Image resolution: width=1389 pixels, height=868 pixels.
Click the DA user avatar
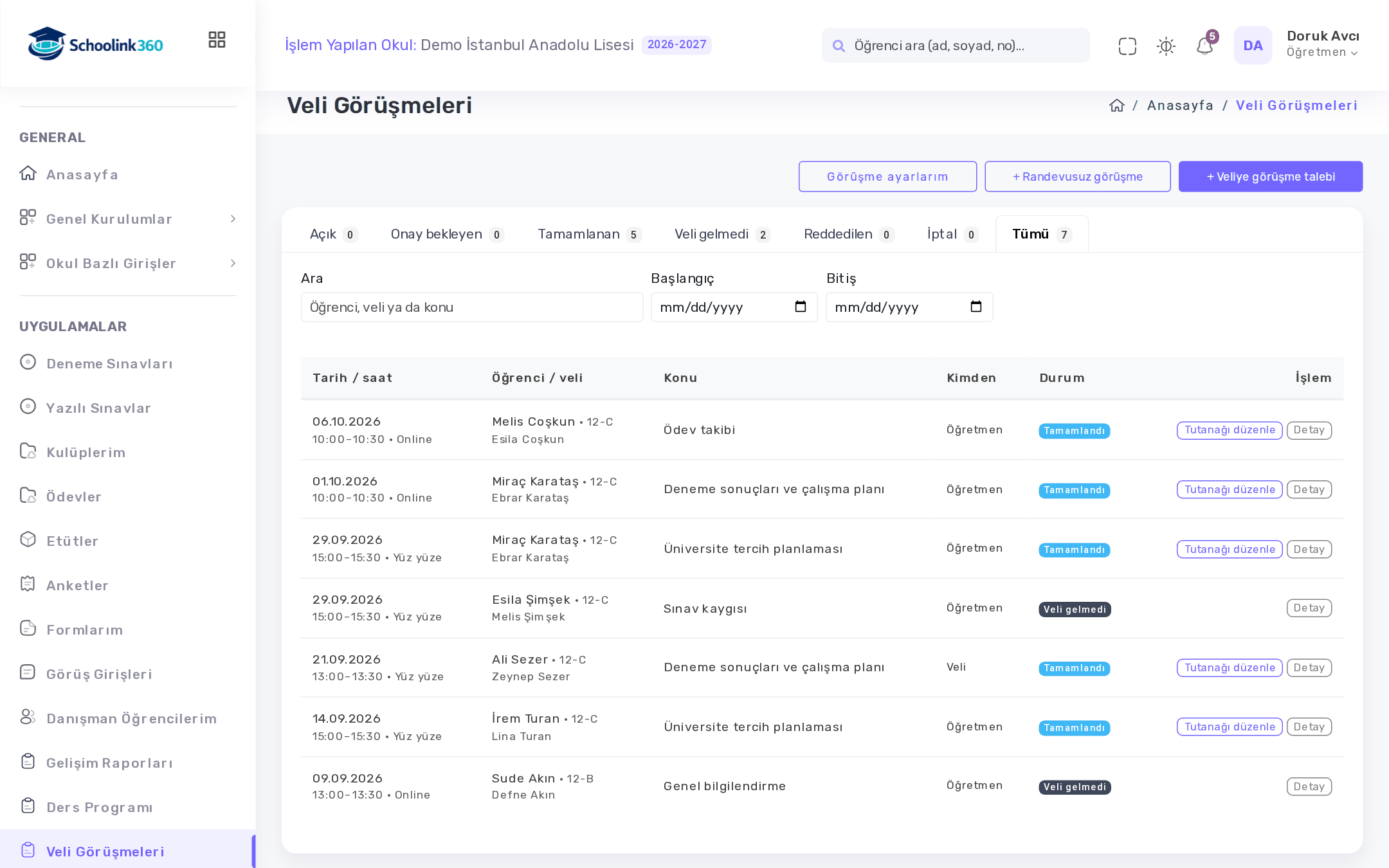coord(1253,45)
